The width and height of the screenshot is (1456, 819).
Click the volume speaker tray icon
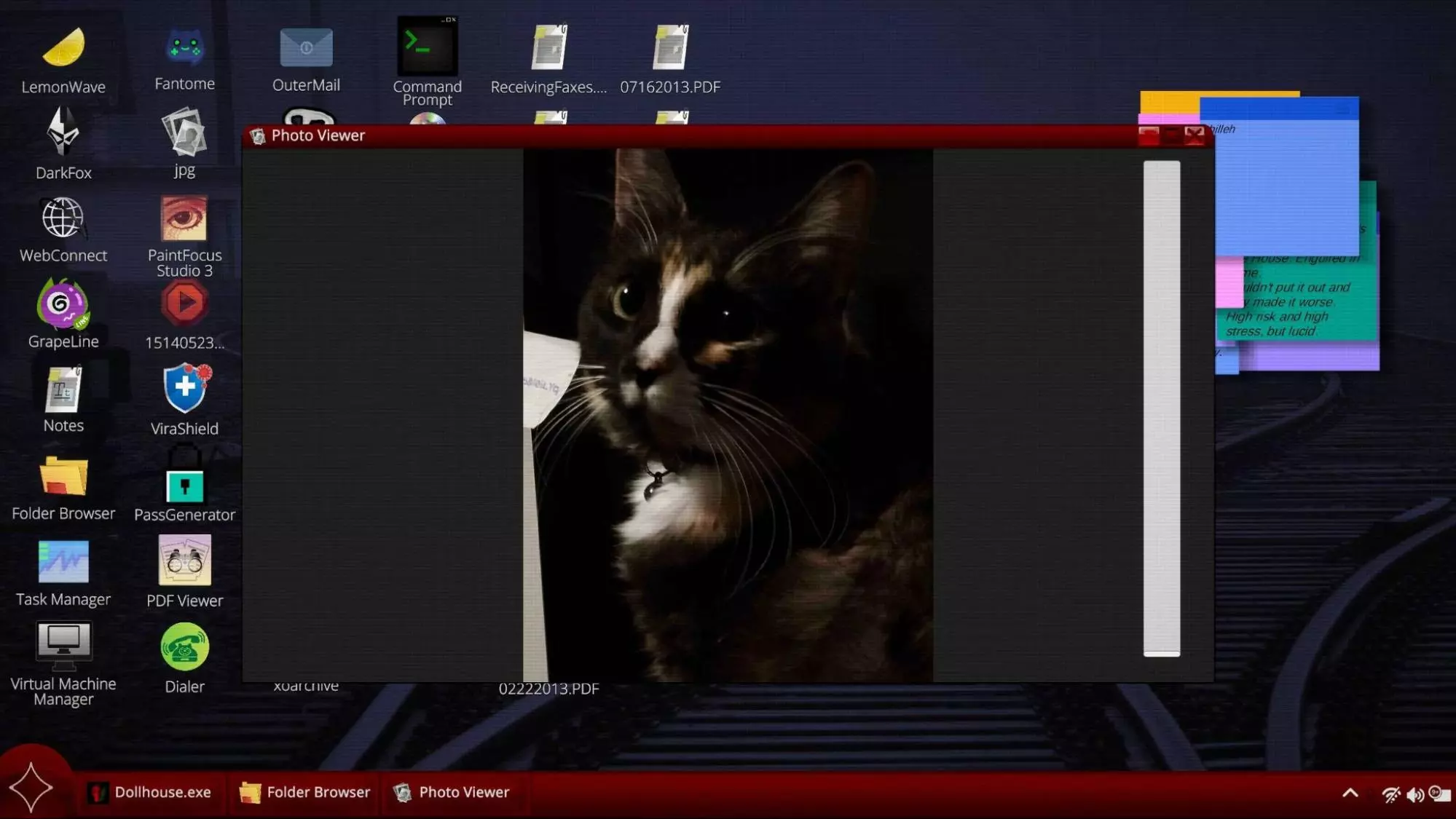tap(1414, 794)
